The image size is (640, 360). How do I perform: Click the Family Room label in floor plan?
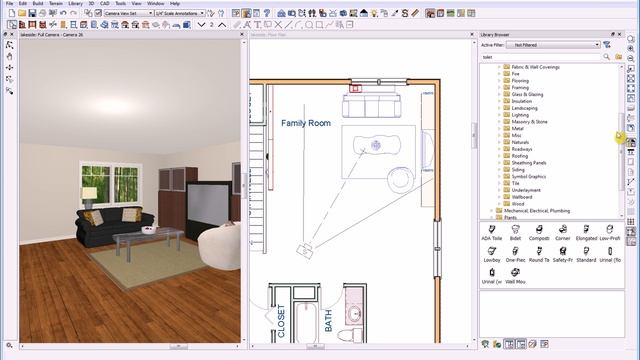click(306, 123)
